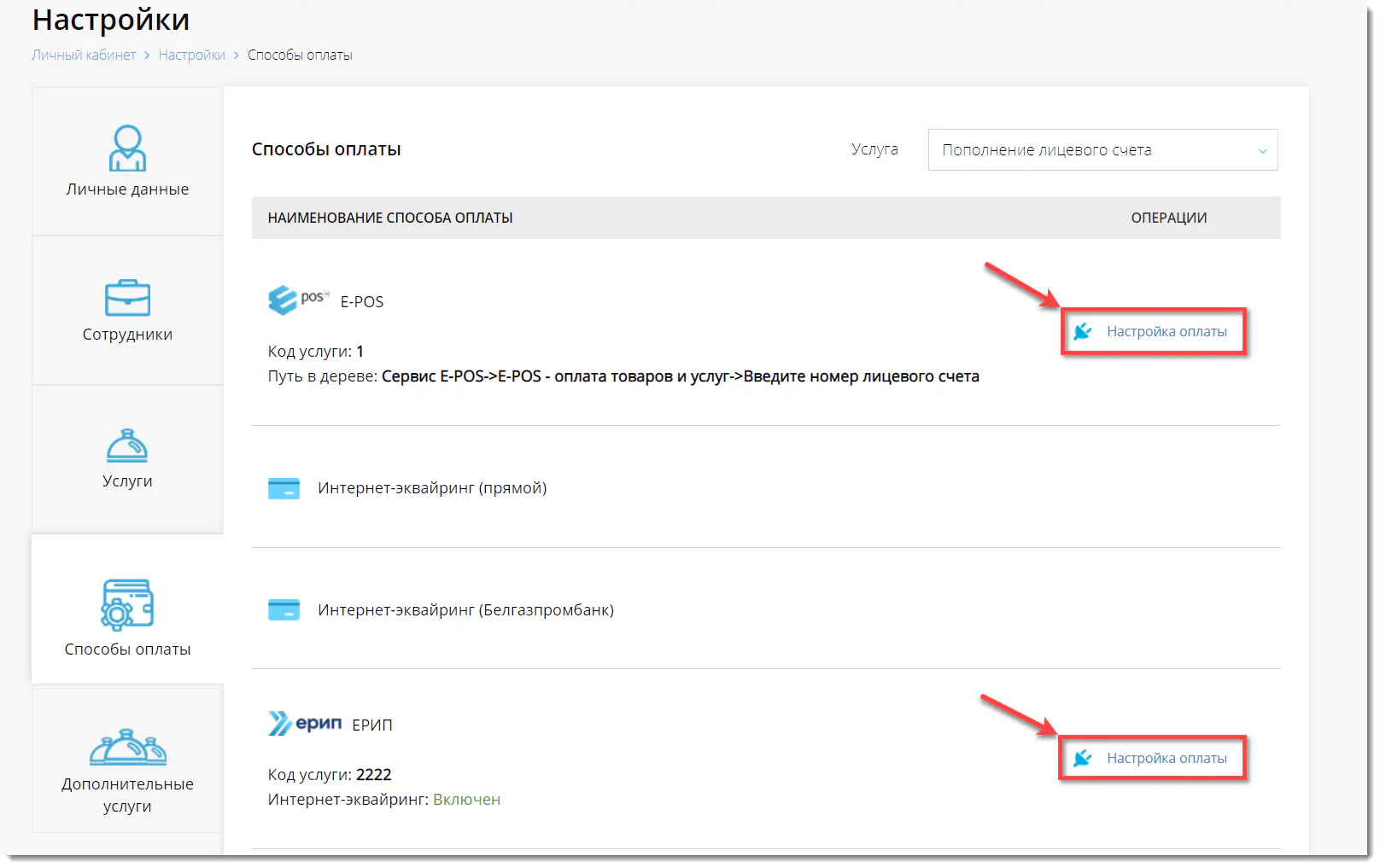Click the Дополнительные услуги dishes icon

coord(127,747)
